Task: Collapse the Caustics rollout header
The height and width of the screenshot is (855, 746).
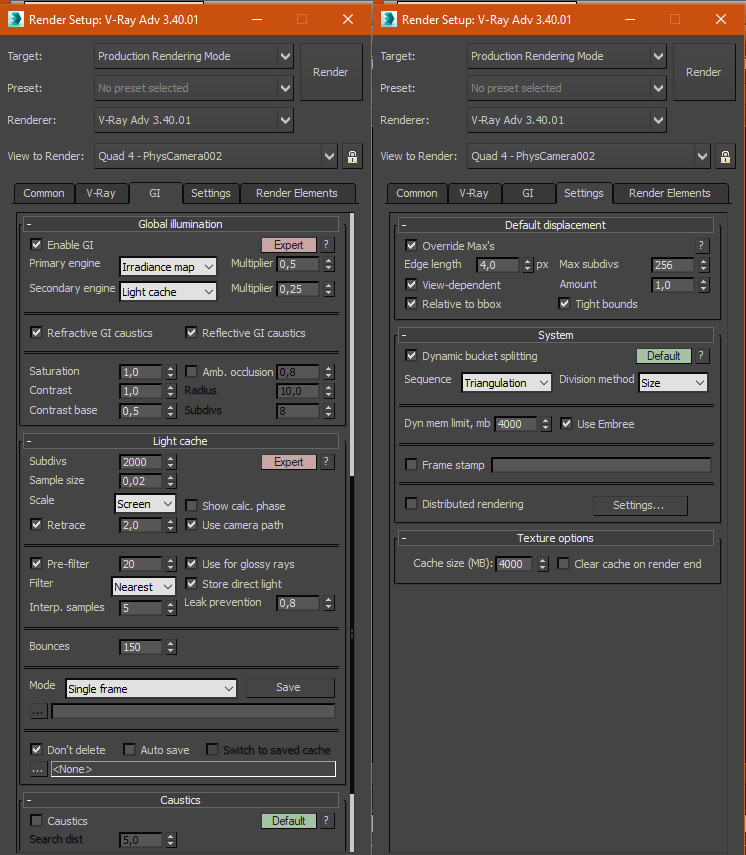Action: 180,800
